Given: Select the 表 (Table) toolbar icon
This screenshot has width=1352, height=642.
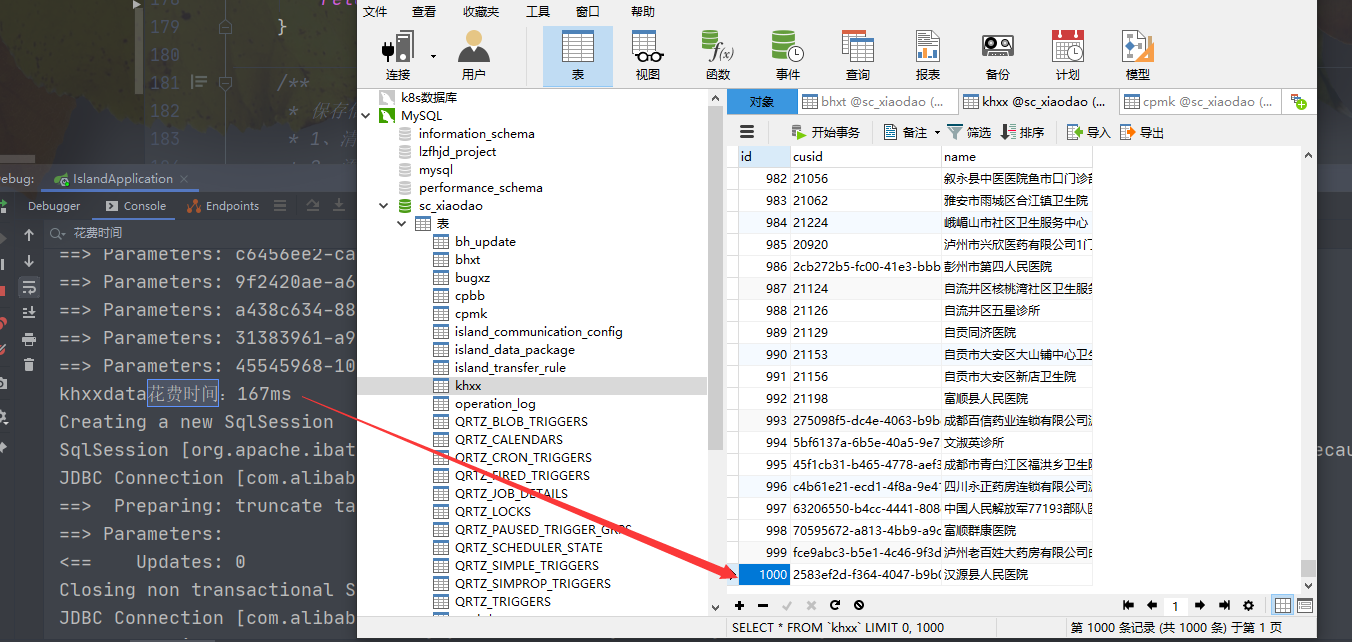Looking at the screenshot, I should click(578, 55).
